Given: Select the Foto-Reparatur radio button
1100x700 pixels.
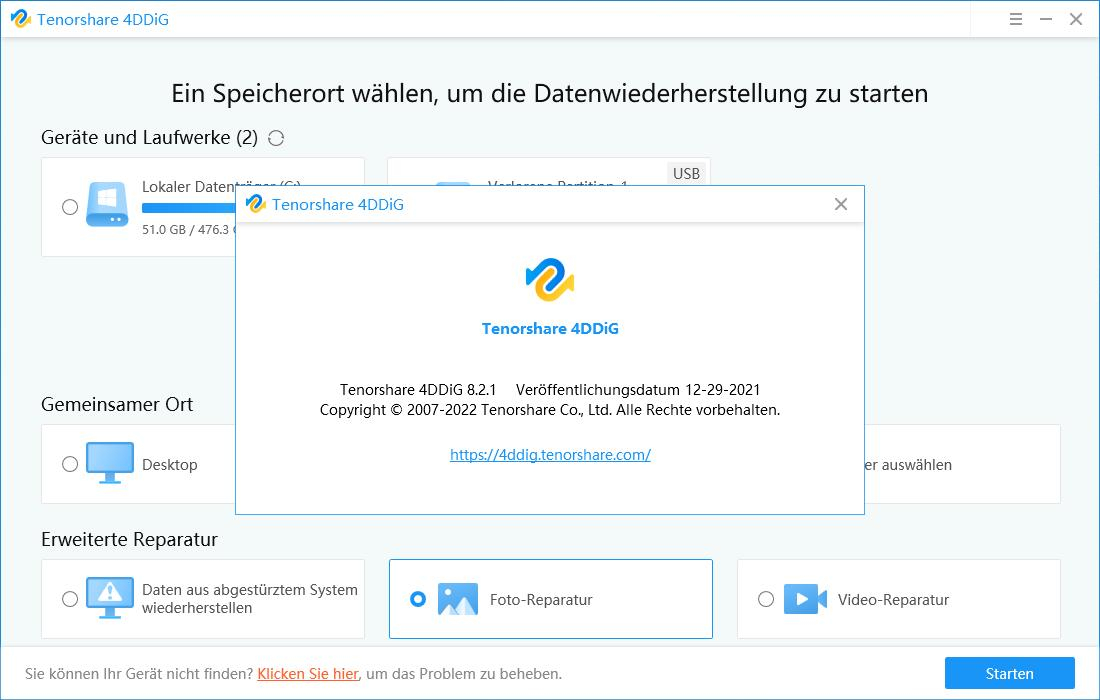Looking at the screenshot, I should coord(418,598).
